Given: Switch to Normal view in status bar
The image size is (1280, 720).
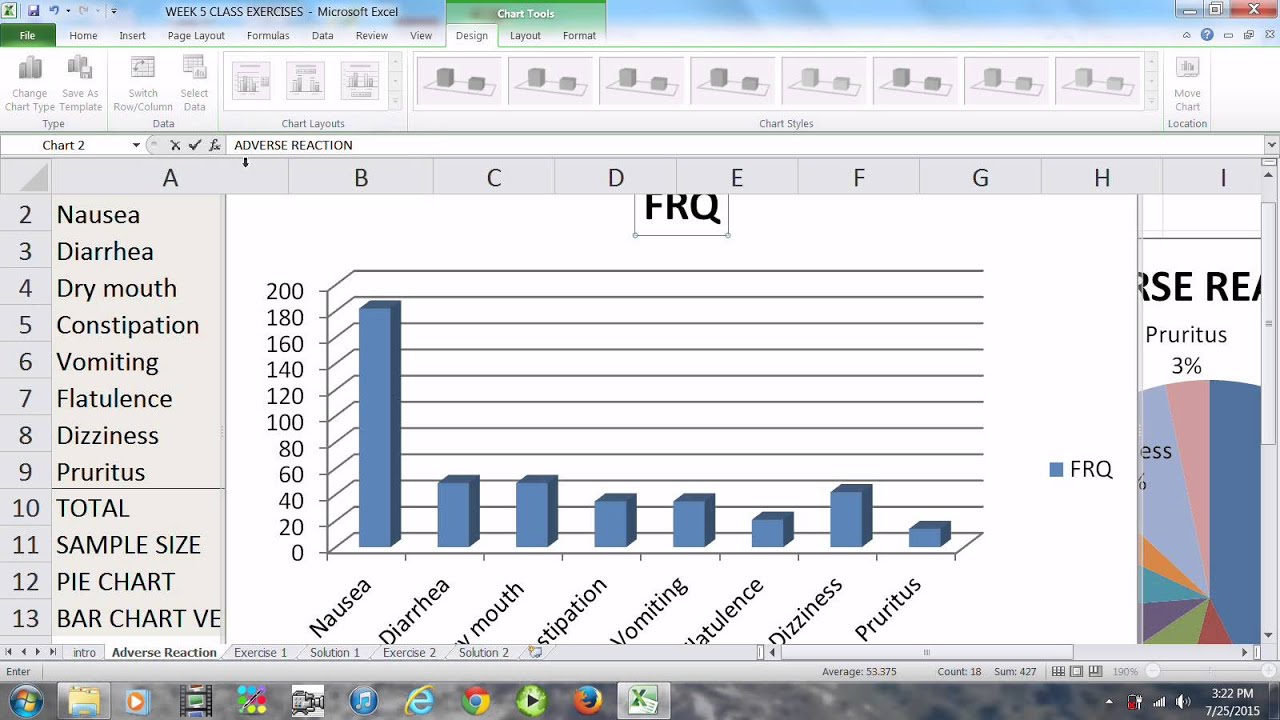Looking at the screenshot, I should tap(1059, 672).
